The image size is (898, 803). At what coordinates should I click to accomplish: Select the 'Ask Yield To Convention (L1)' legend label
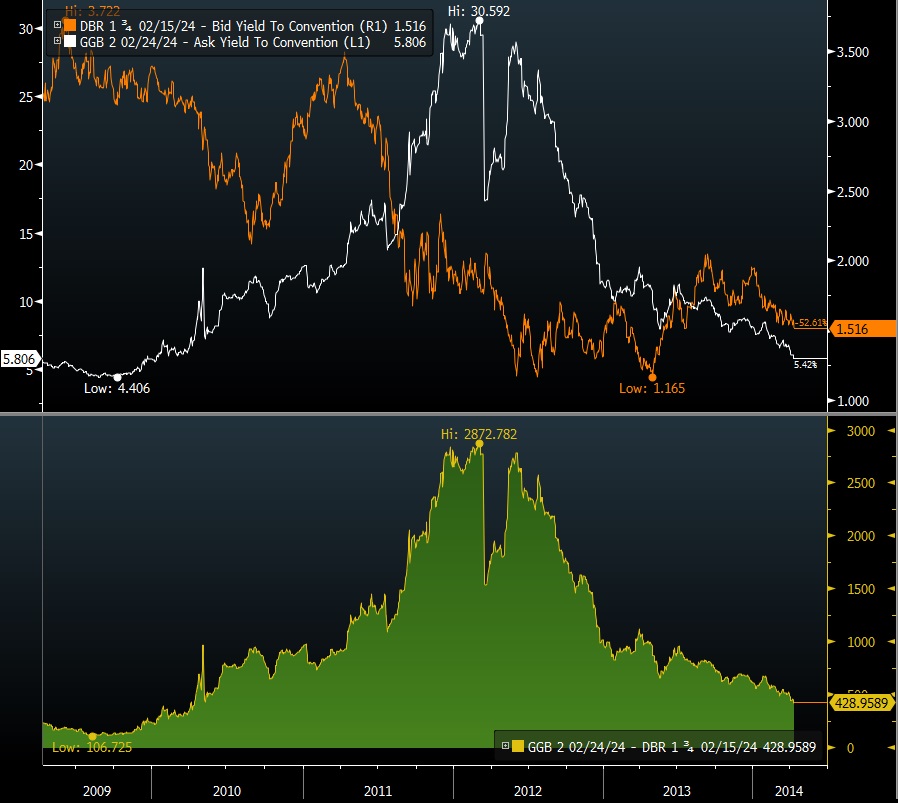(x=282, y=42)
